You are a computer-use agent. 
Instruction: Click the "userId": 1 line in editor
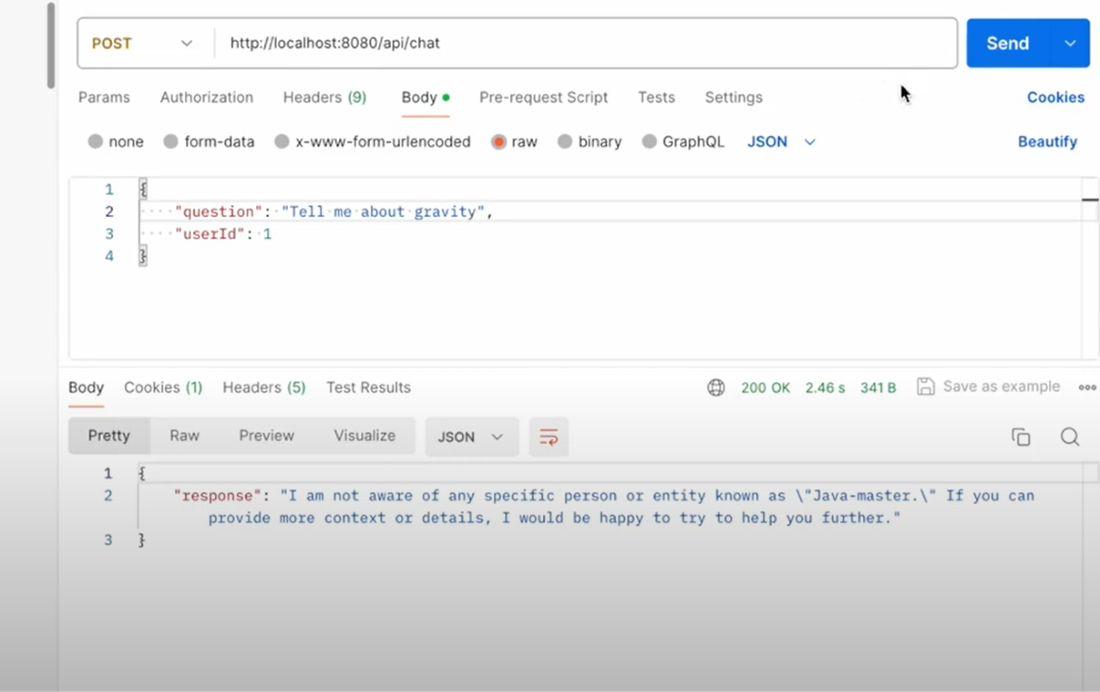[223, 234]
